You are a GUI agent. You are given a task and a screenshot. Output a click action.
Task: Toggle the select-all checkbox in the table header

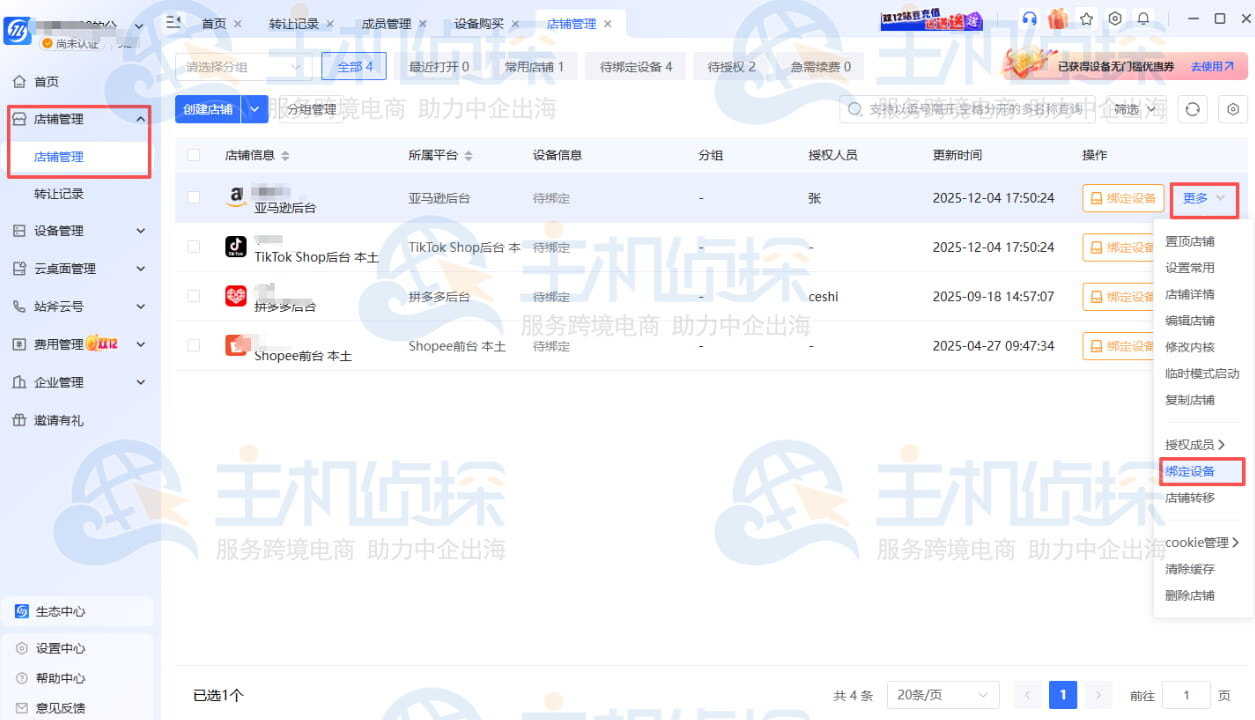click(193, 154)
